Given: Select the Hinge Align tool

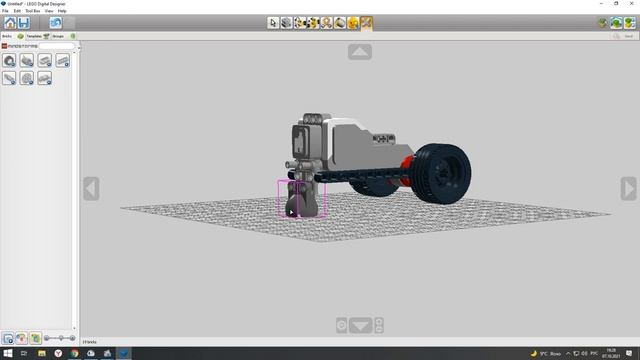Looking at the screenshot, I should [313, 23].
